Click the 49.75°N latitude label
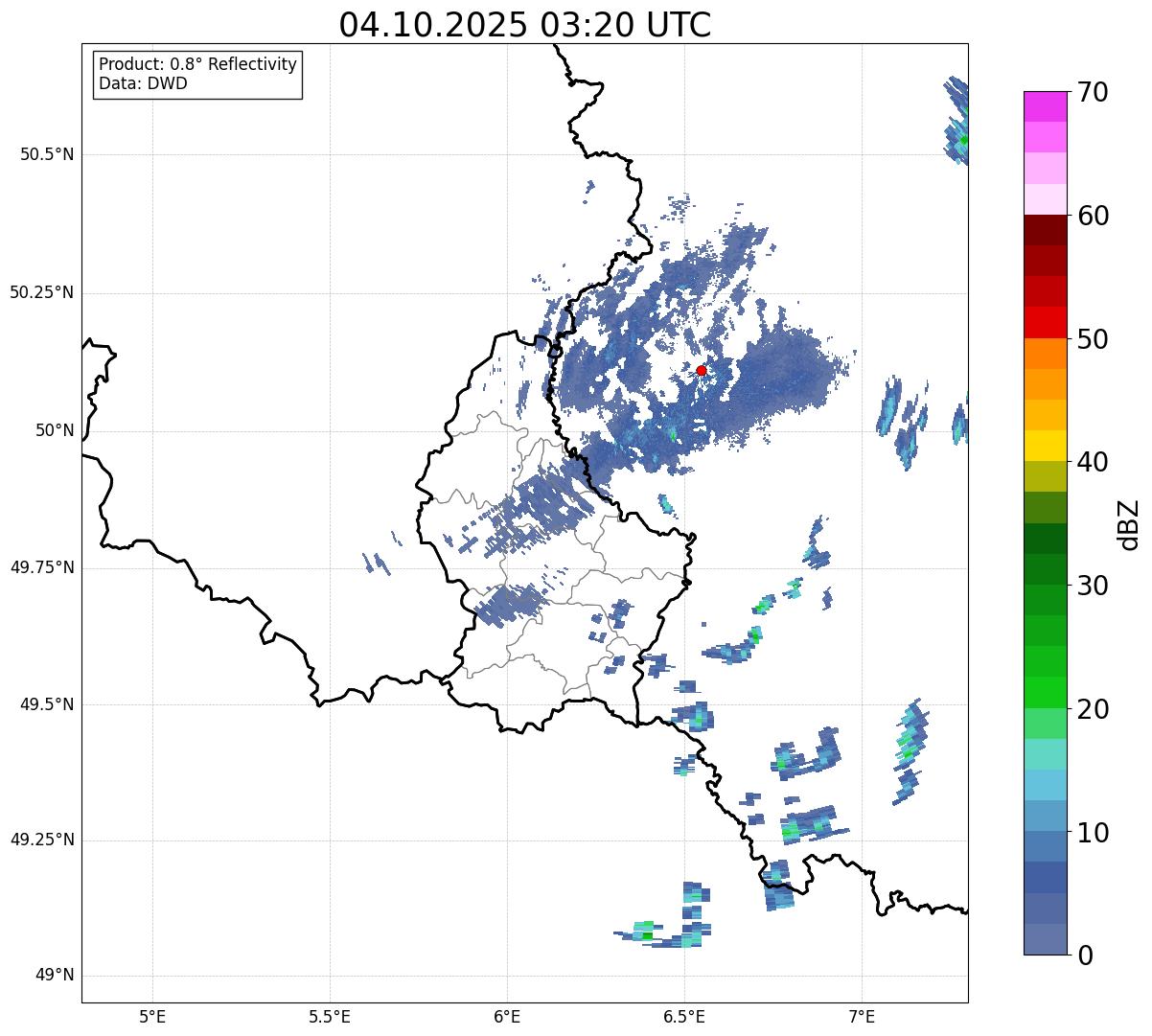 (41, 567)
